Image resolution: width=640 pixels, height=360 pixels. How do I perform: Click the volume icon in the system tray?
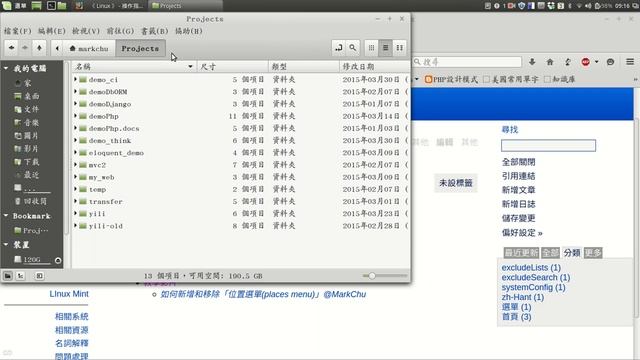click(x=588, y=6)
